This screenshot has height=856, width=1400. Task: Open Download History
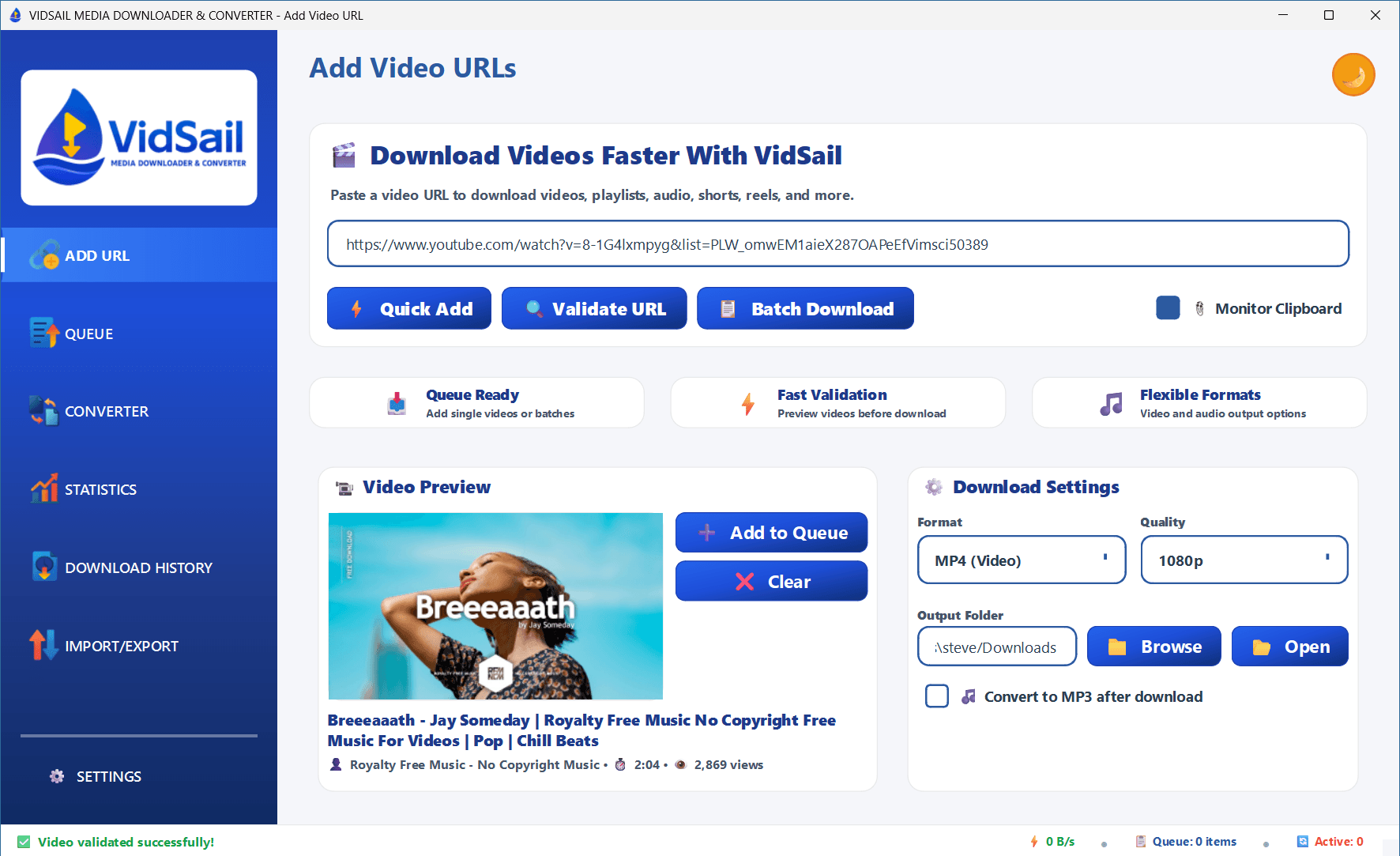139,568
